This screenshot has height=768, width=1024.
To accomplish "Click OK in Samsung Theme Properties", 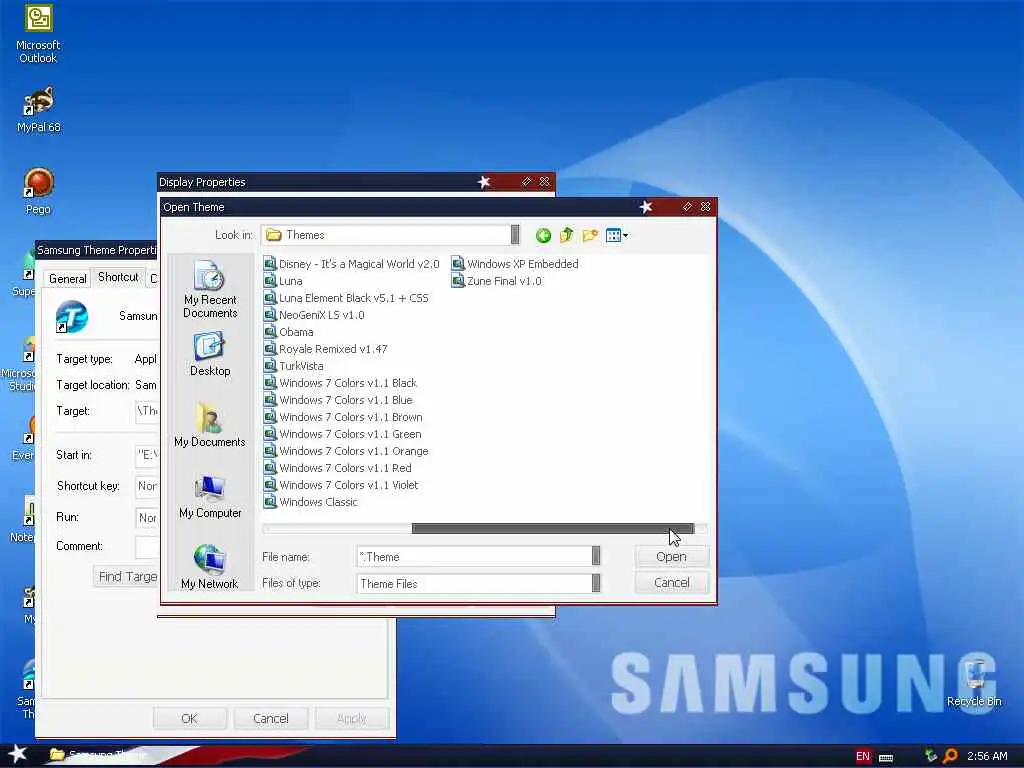I will point(189,718).
